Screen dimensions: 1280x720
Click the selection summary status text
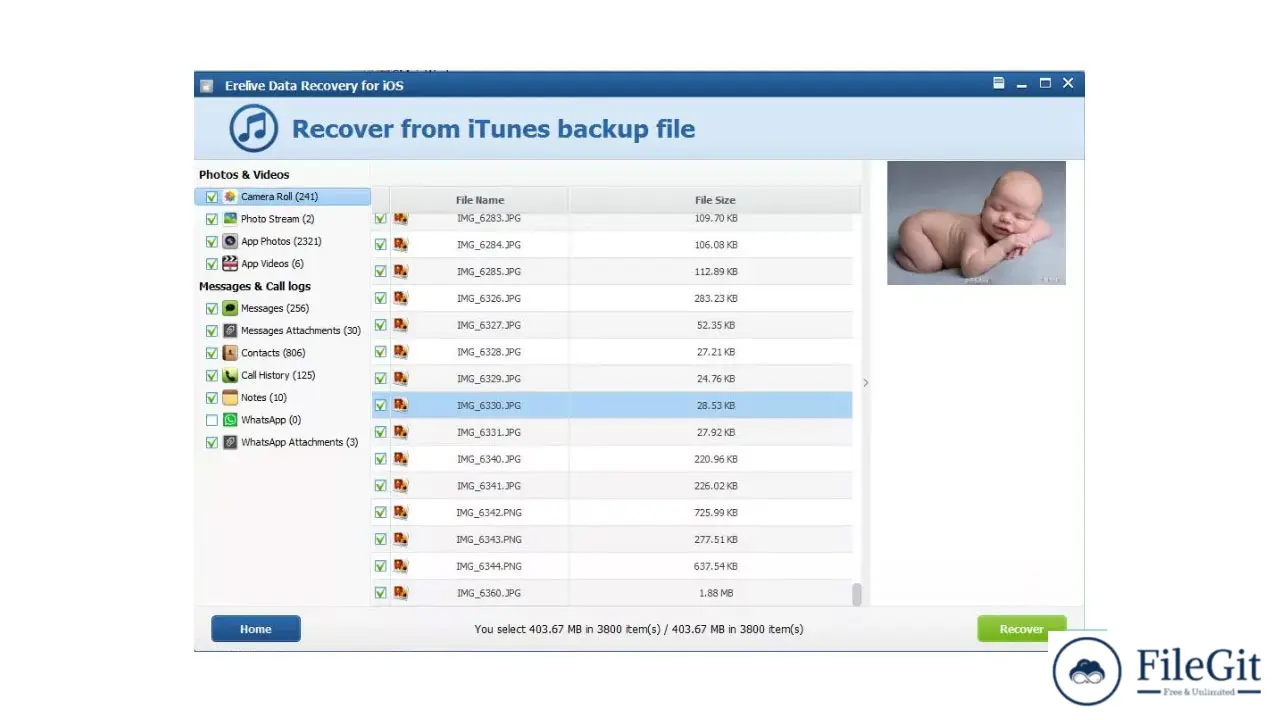point(639,629)
